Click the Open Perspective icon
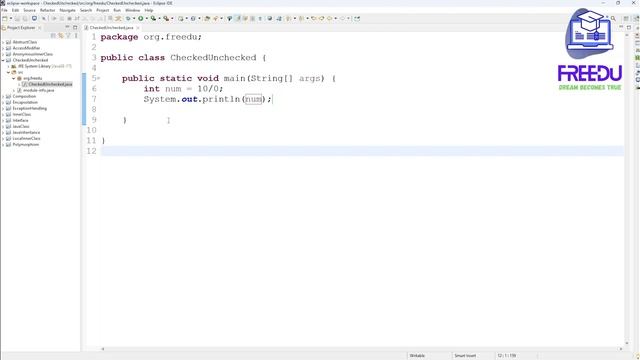 [626, 18]
